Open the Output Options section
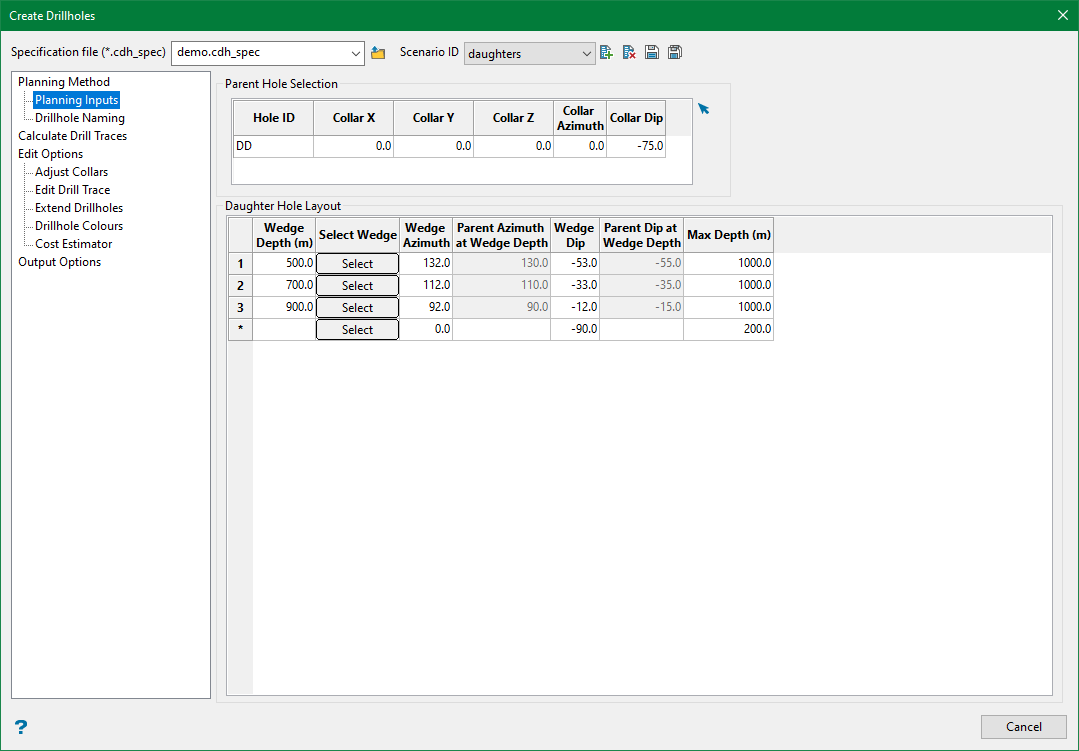Screen dimensions: 1079x751 pos(59,262)
